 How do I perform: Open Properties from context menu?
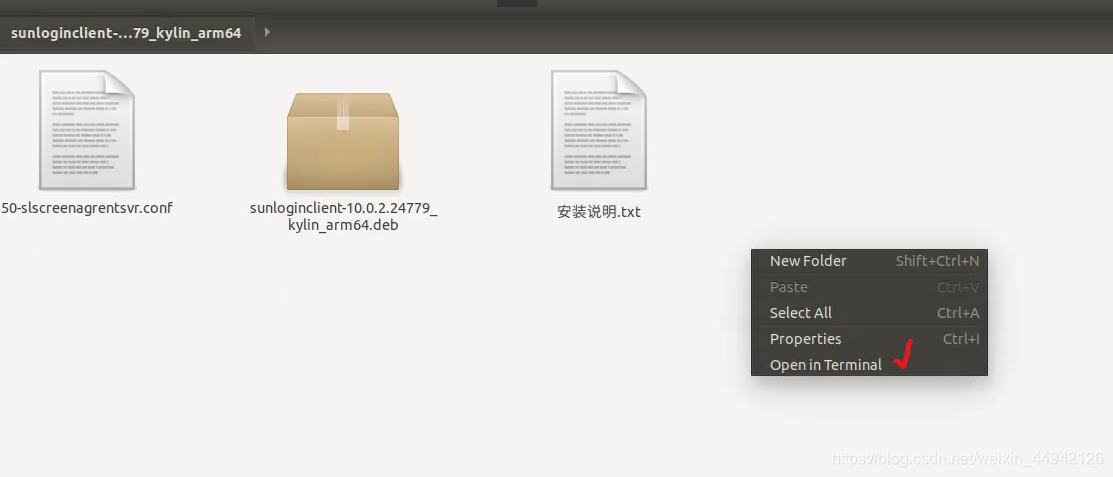click(870, 339)
